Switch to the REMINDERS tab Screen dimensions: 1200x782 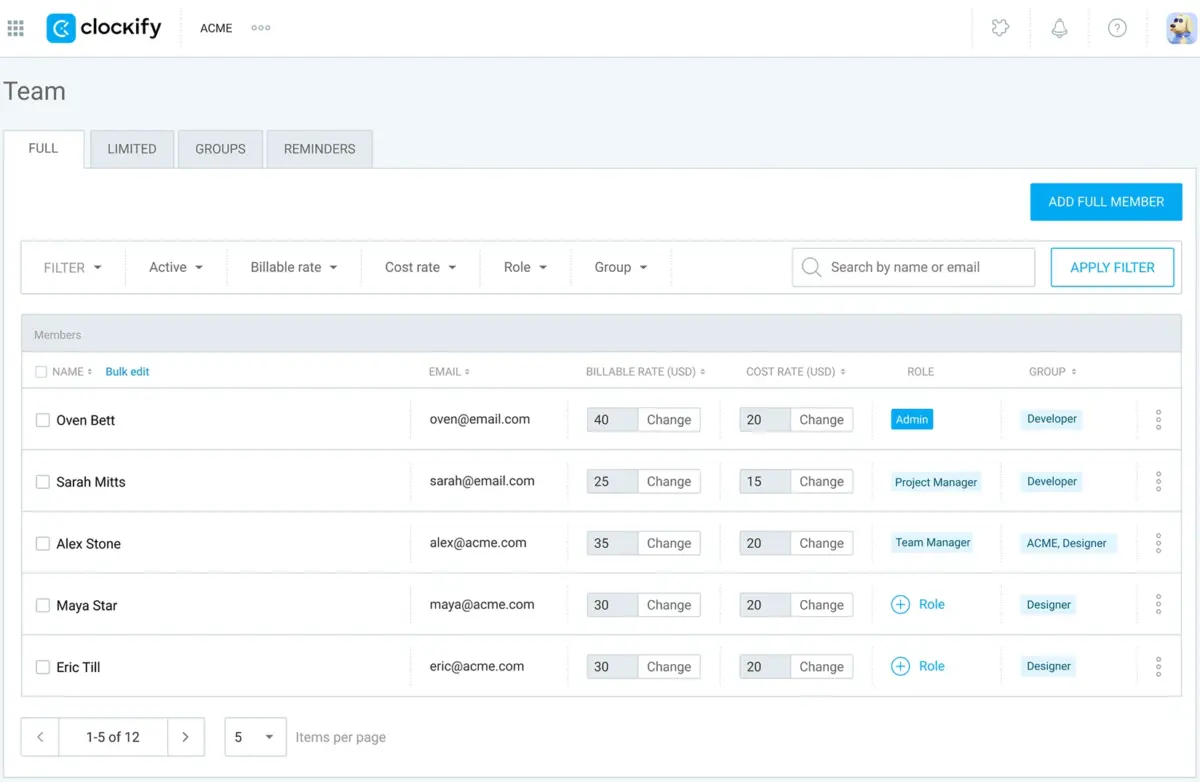320,149
